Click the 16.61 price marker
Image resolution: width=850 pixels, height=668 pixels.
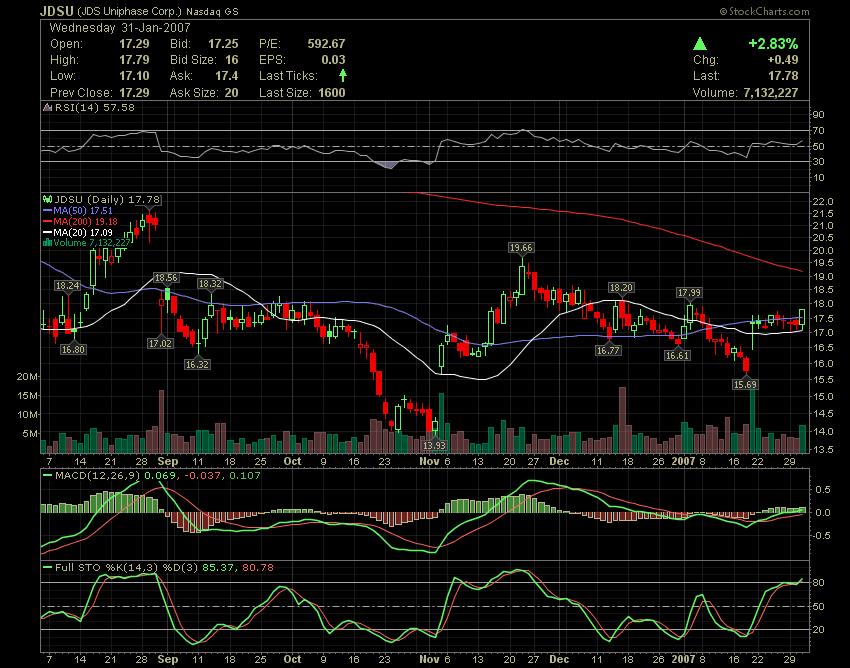(x=677, y=356)
